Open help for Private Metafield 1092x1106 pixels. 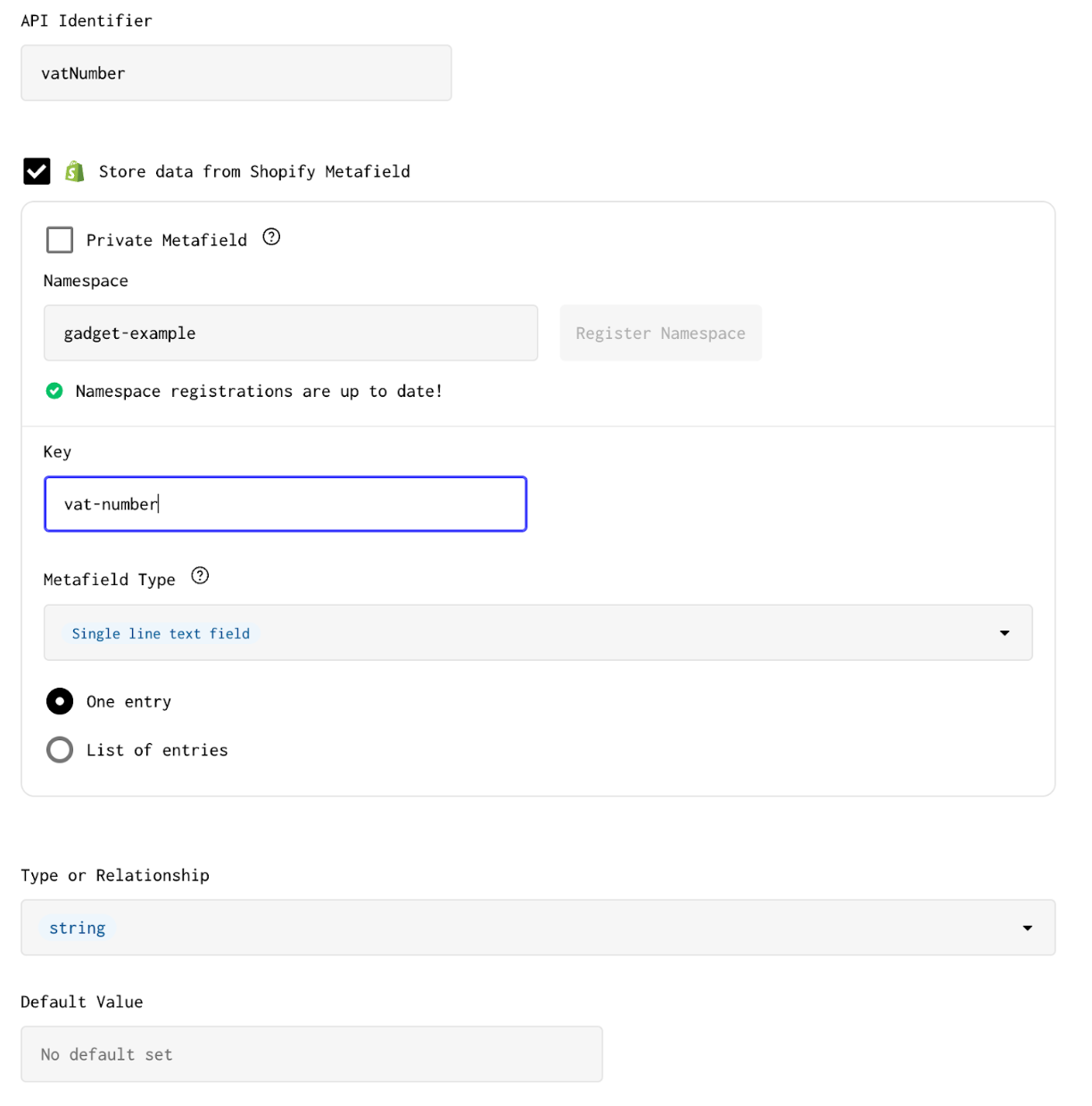(x=271, y=237)
